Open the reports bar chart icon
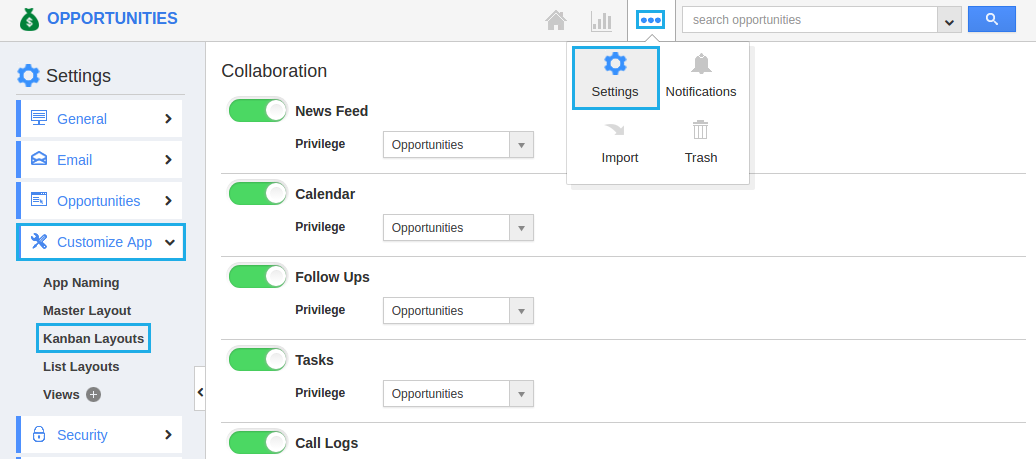The width and height of the screenshot is (1036, 459). tap(601, 21)
